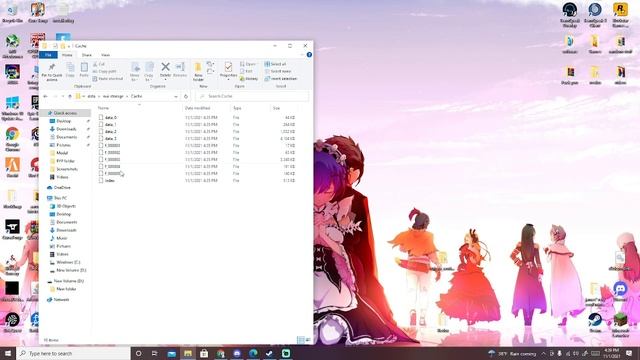
Task: Open the Easy access dropdown in ribbon
Action: (210, 71)
